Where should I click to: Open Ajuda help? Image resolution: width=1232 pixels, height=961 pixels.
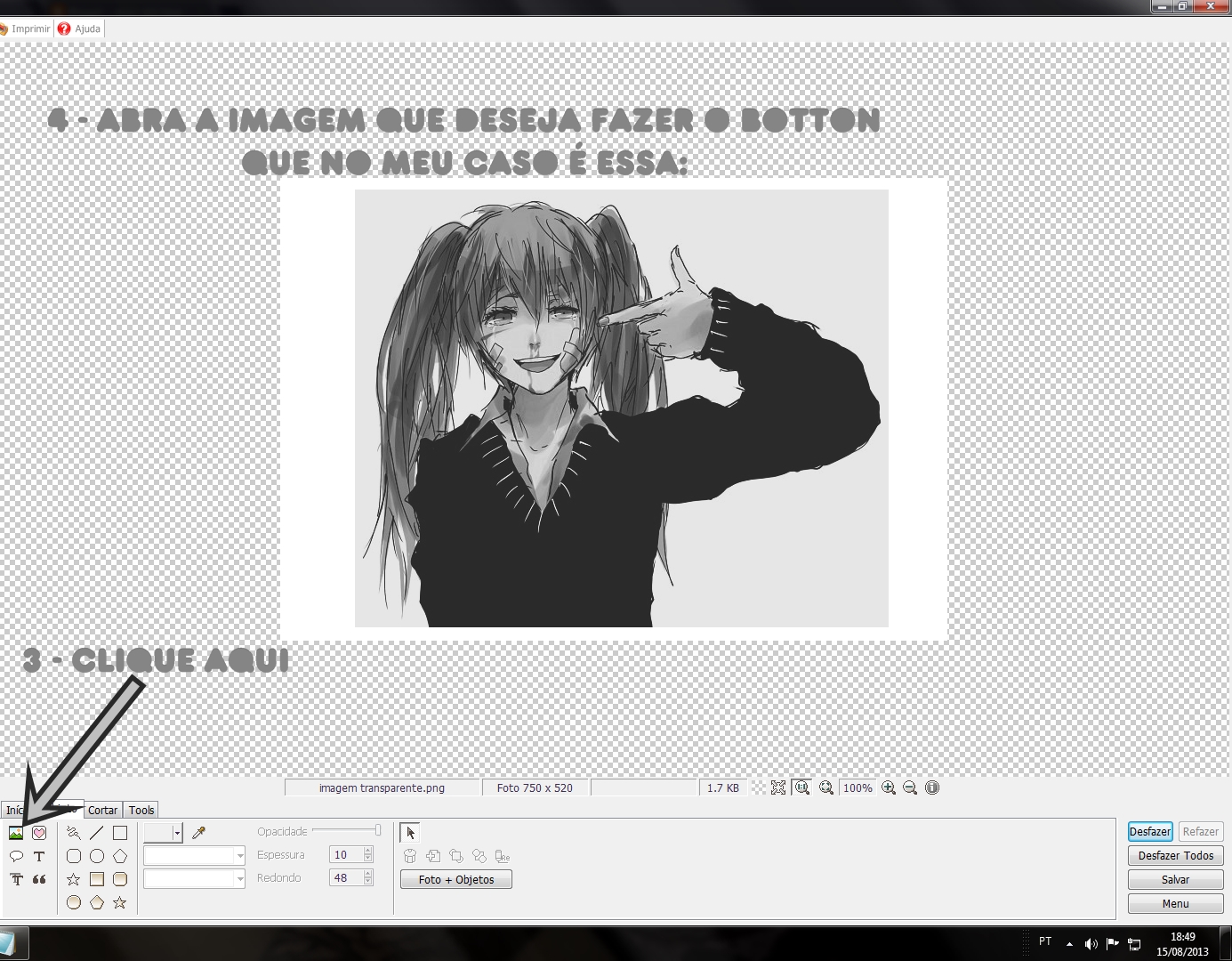[79, 28]
